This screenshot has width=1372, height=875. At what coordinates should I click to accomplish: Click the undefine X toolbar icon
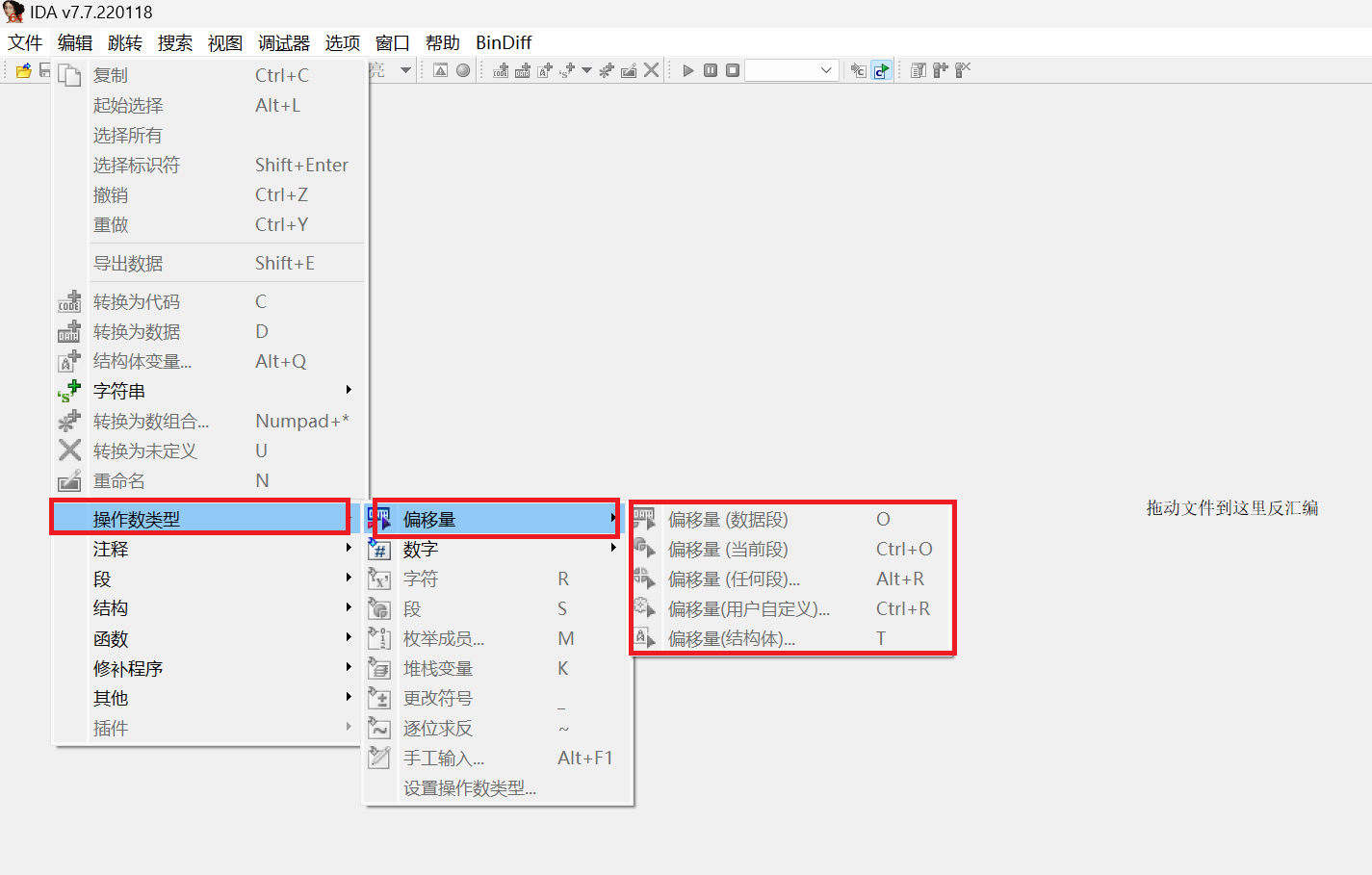[x=652, y=70]
